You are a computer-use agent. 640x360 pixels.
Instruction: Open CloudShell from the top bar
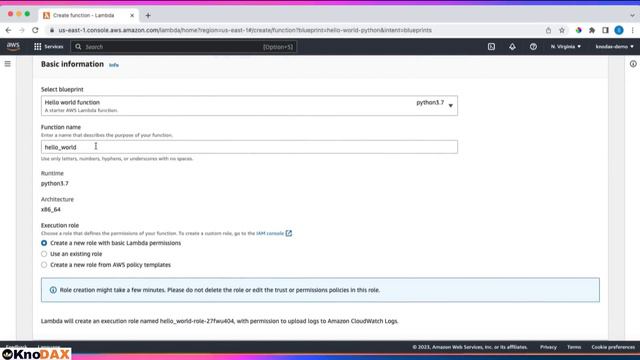[491, 47]
